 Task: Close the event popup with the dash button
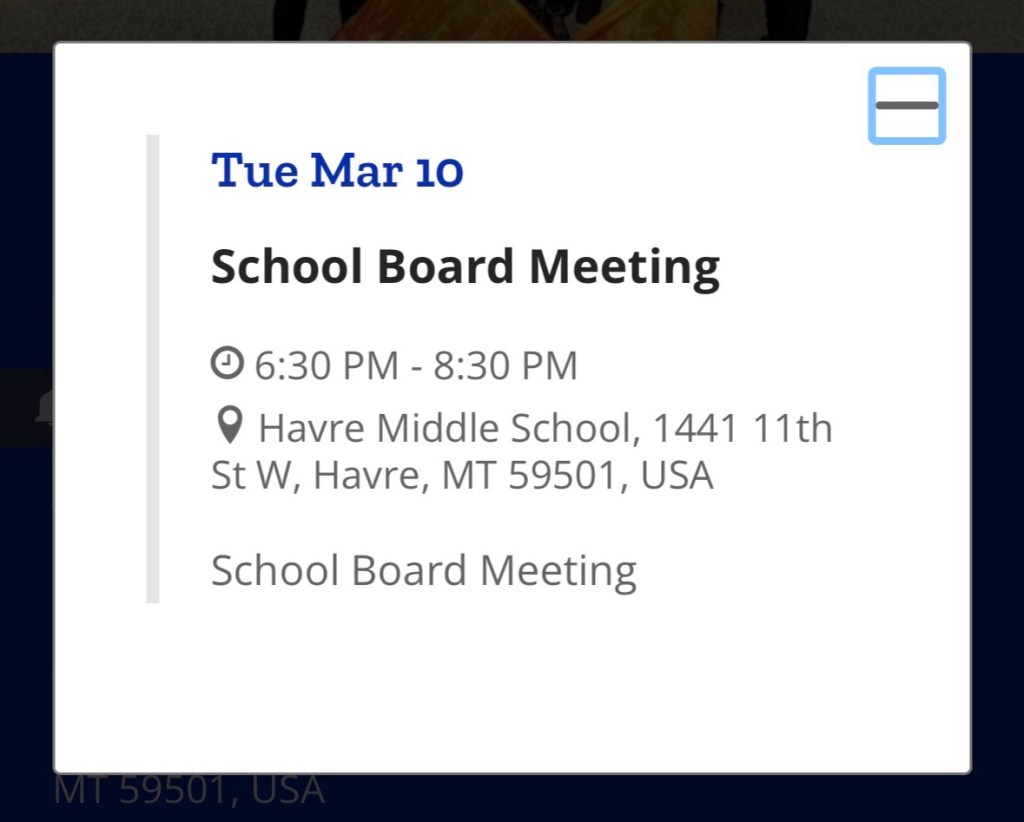point(906,105)
